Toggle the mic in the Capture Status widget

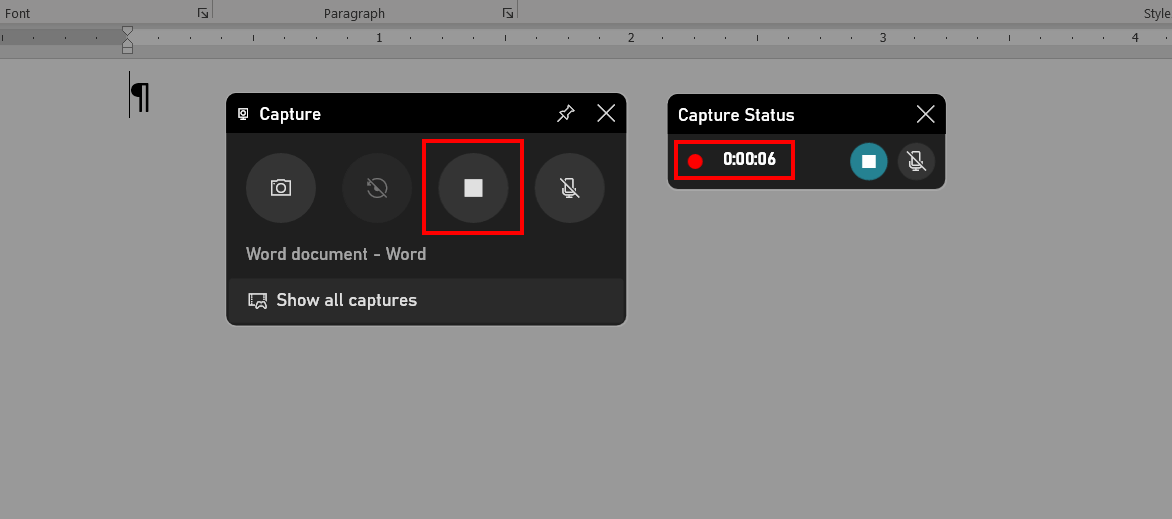916,162
